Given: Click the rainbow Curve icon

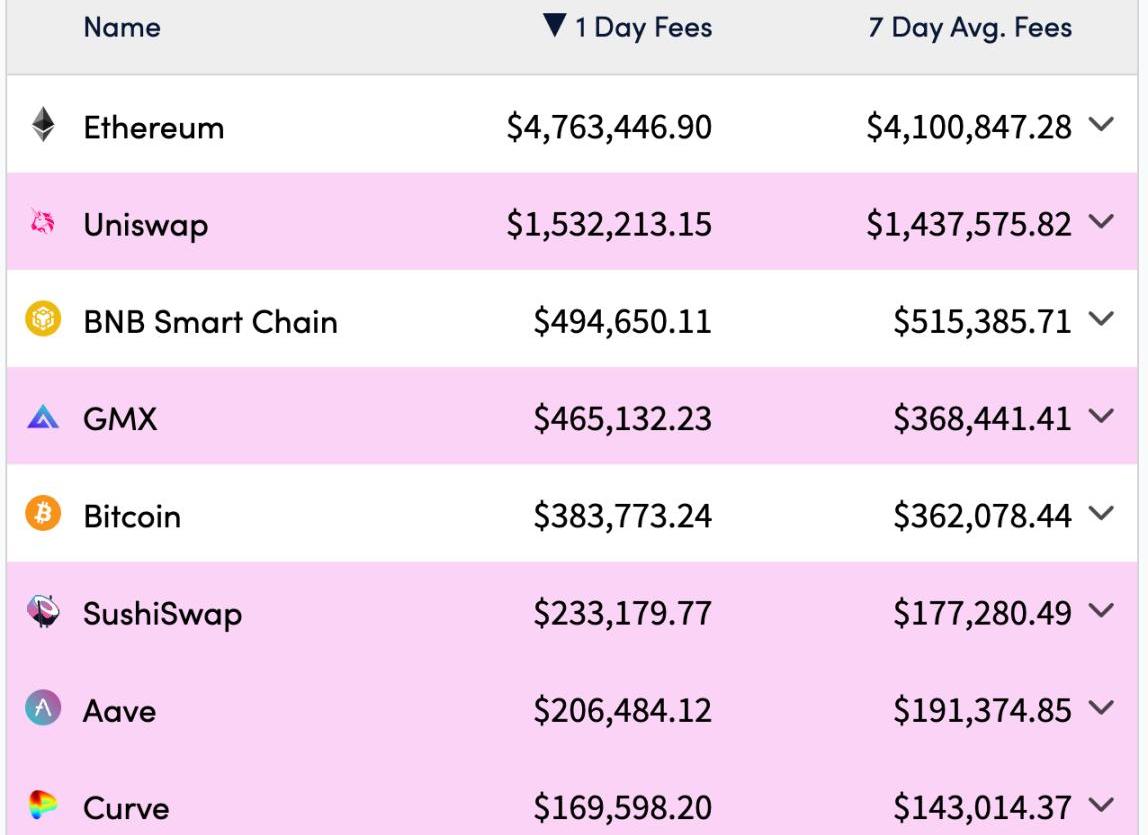Looking at the screenshot, I should (43, 806).
